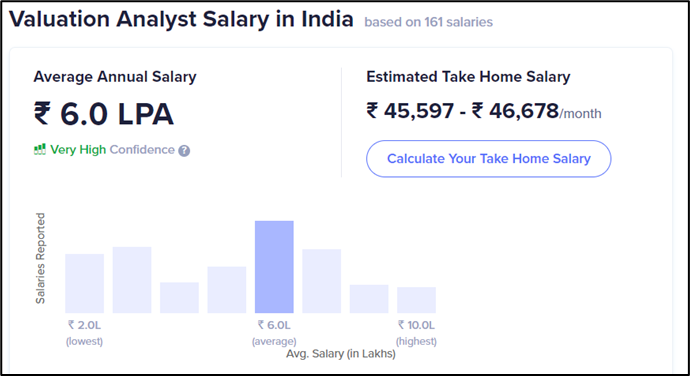Select the seventh histogram bar
Image resolution: width=690 pixels, height=376 pixels.
click(369, 299)
